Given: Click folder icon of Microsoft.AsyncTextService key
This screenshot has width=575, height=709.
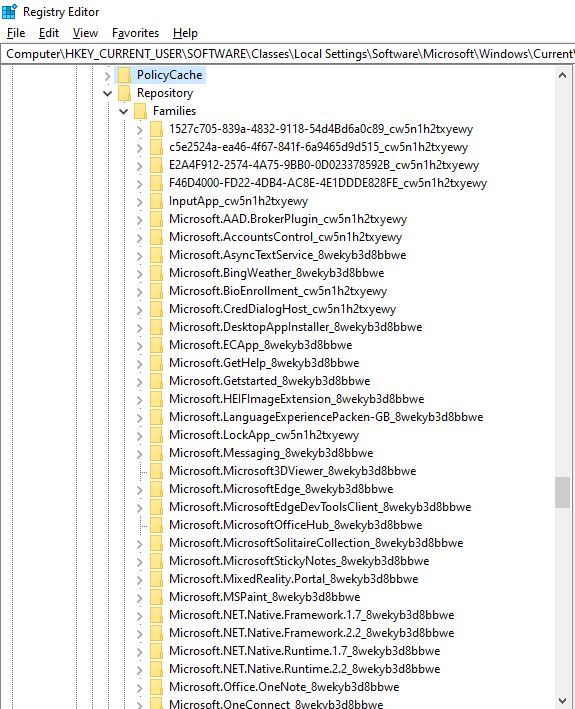Looking at the screenshot, I should [156, 255].
